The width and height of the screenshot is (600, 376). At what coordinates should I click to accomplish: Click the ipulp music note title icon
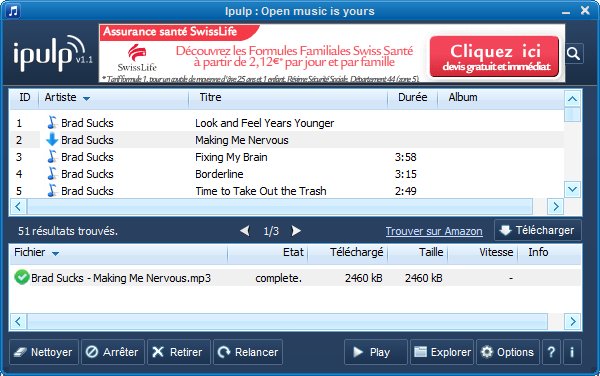[13, 11]
